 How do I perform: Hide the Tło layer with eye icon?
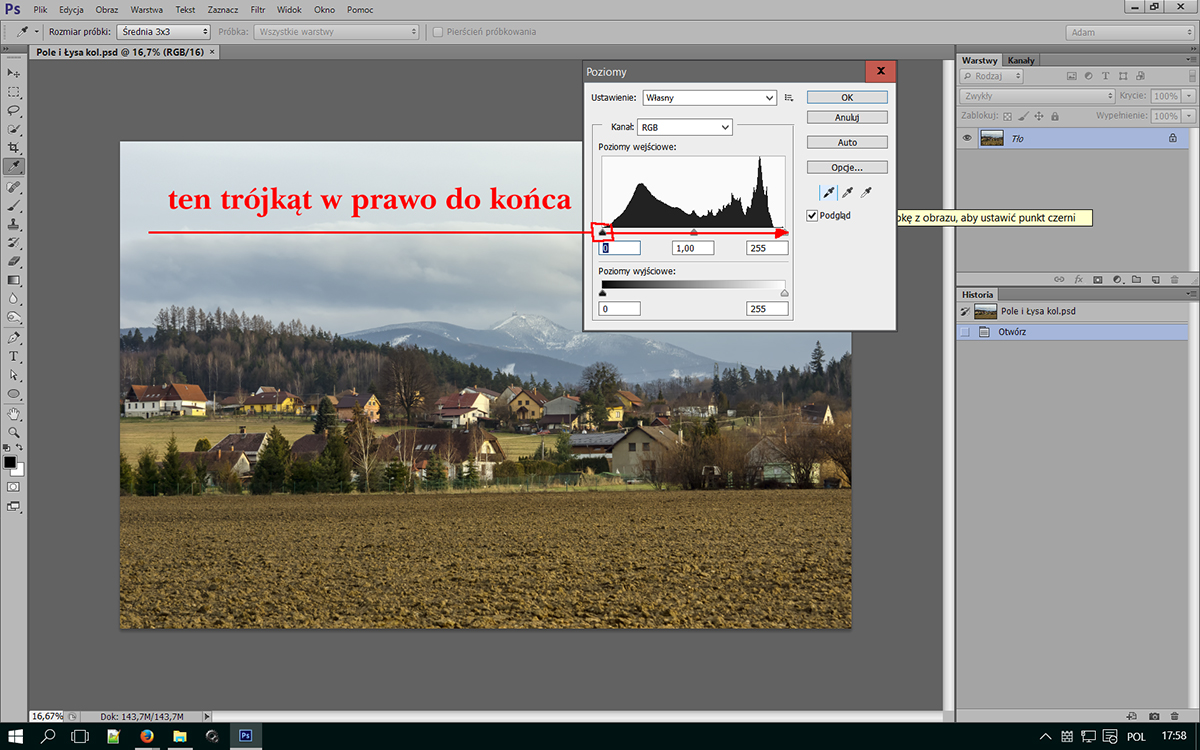pos(967,139)
